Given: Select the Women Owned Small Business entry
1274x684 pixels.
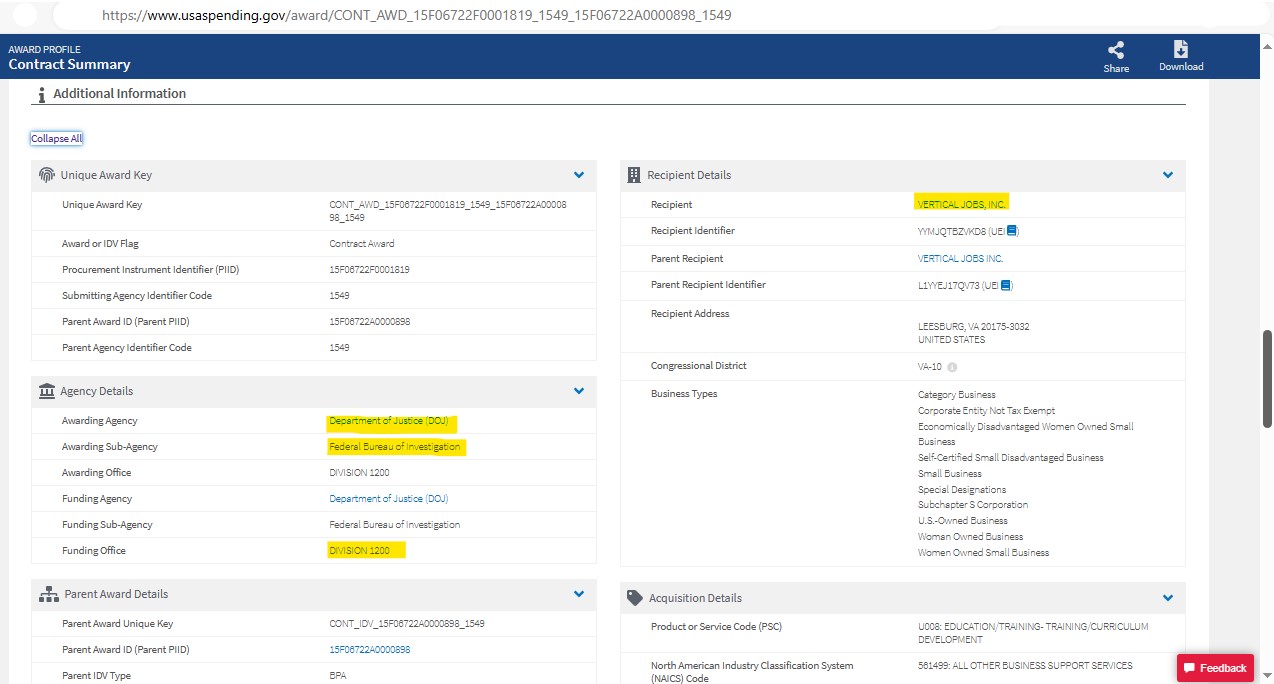Looking at the screenshot, I should pos(983,553).
